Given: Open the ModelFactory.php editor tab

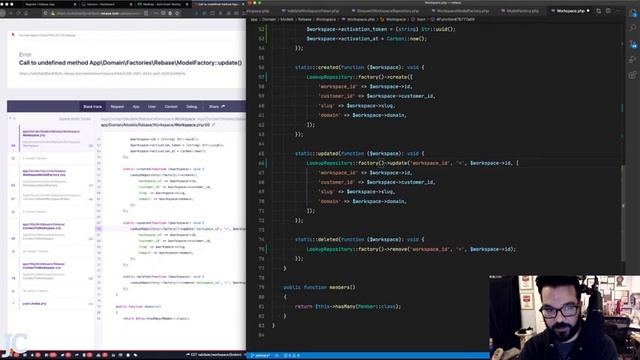Looking at the screenshot, I should pos(522,11).
